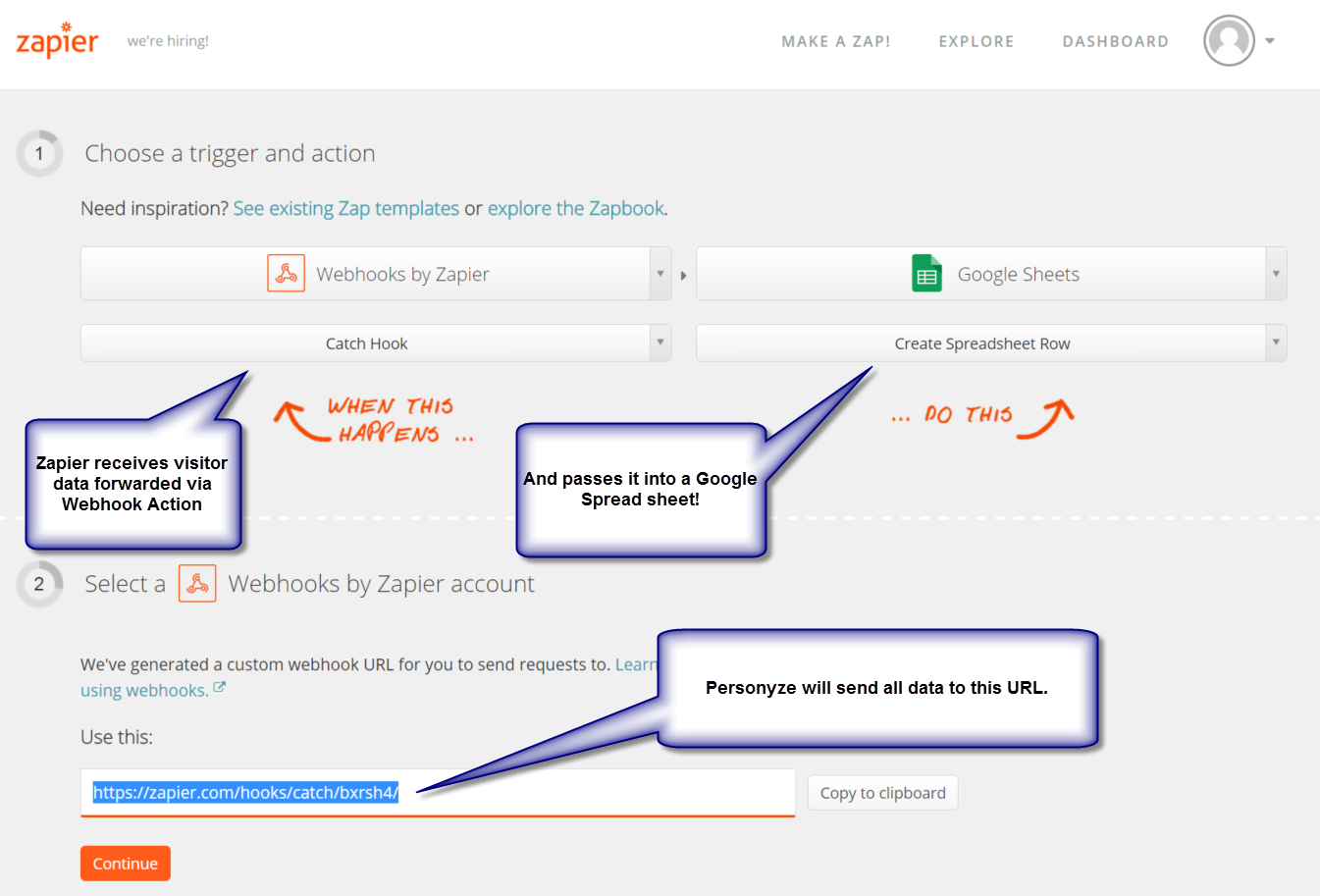Click the Webhooks by Zapier trigger icon
This screenshot has width=1320, height=896.
(x=286, y=274)
